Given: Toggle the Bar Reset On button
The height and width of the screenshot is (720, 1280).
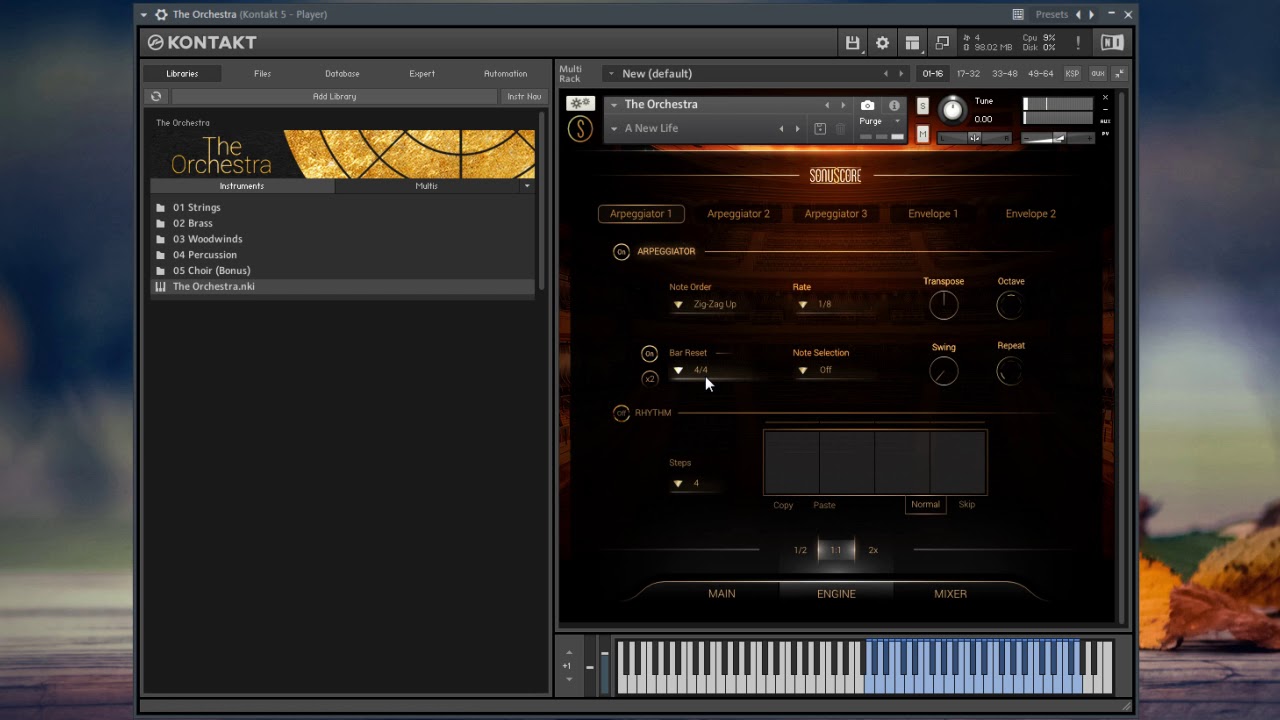Looking at the screenshot, I should (x=649, y=354).
